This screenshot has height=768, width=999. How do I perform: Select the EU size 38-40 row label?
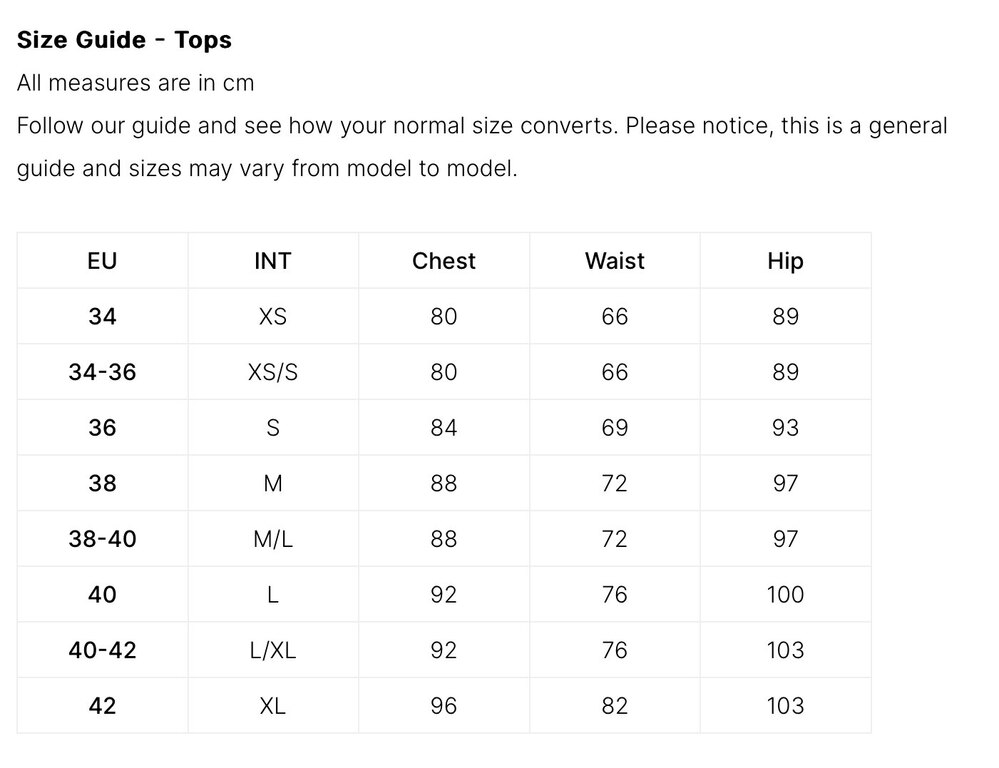(102, 539)
